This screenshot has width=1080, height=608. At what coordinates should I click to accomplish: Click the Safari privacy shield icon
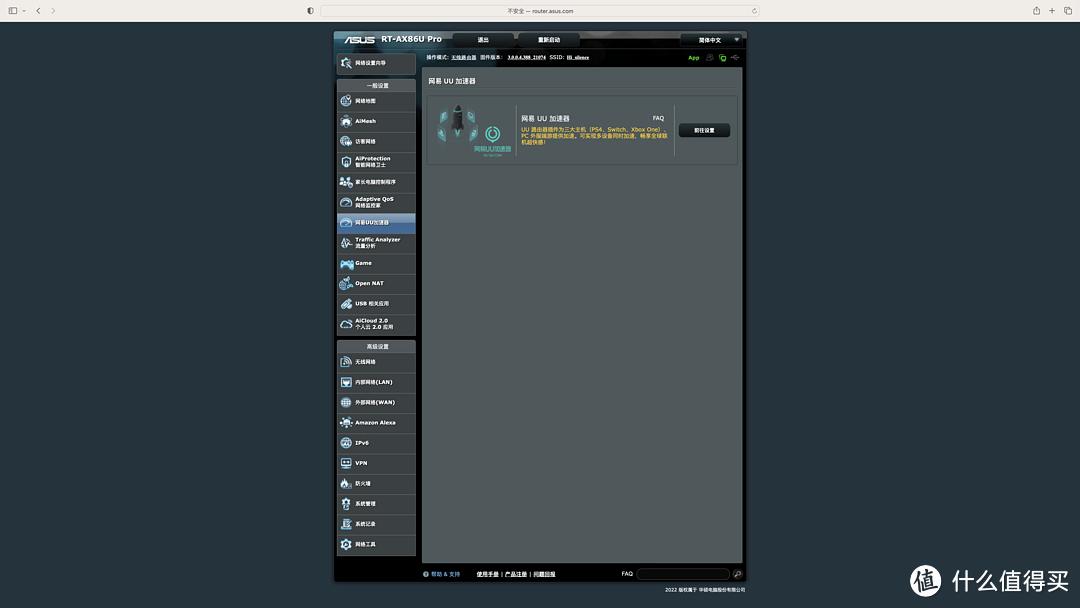[x=311, y=11]
